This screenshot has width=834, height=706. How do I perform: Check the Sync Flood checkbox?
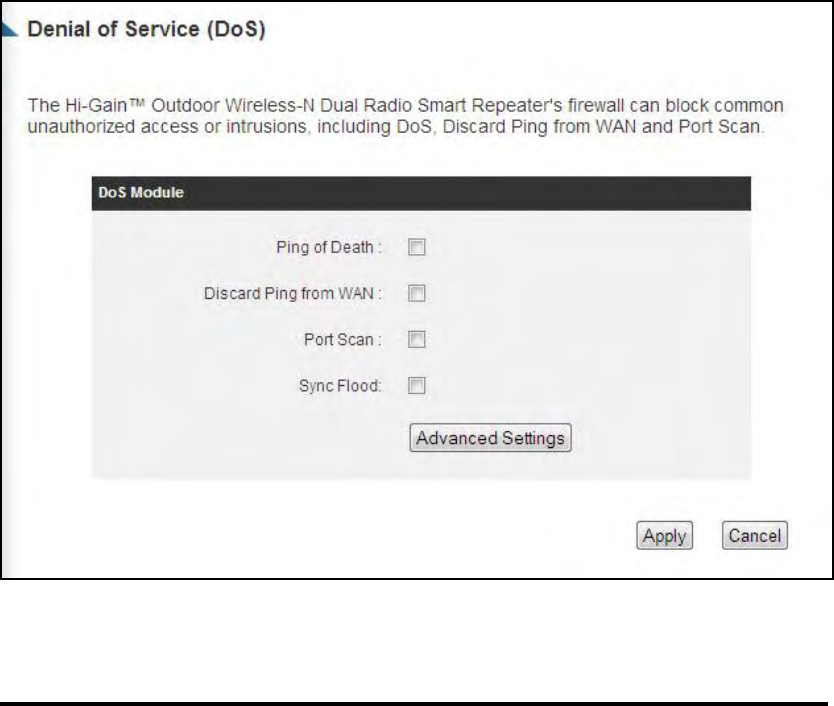point(416,386)
